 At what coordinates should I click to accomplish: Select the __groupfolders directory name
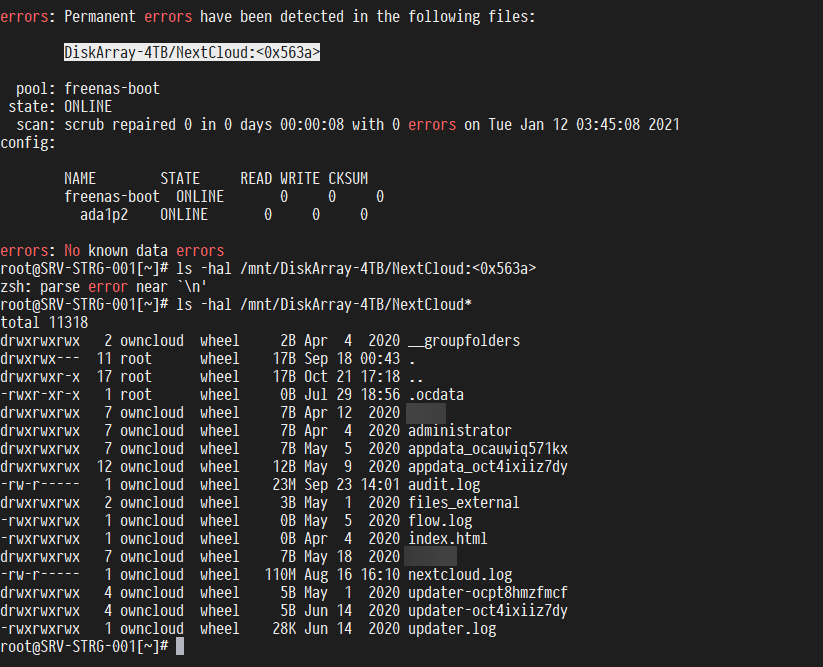point(464,341)
